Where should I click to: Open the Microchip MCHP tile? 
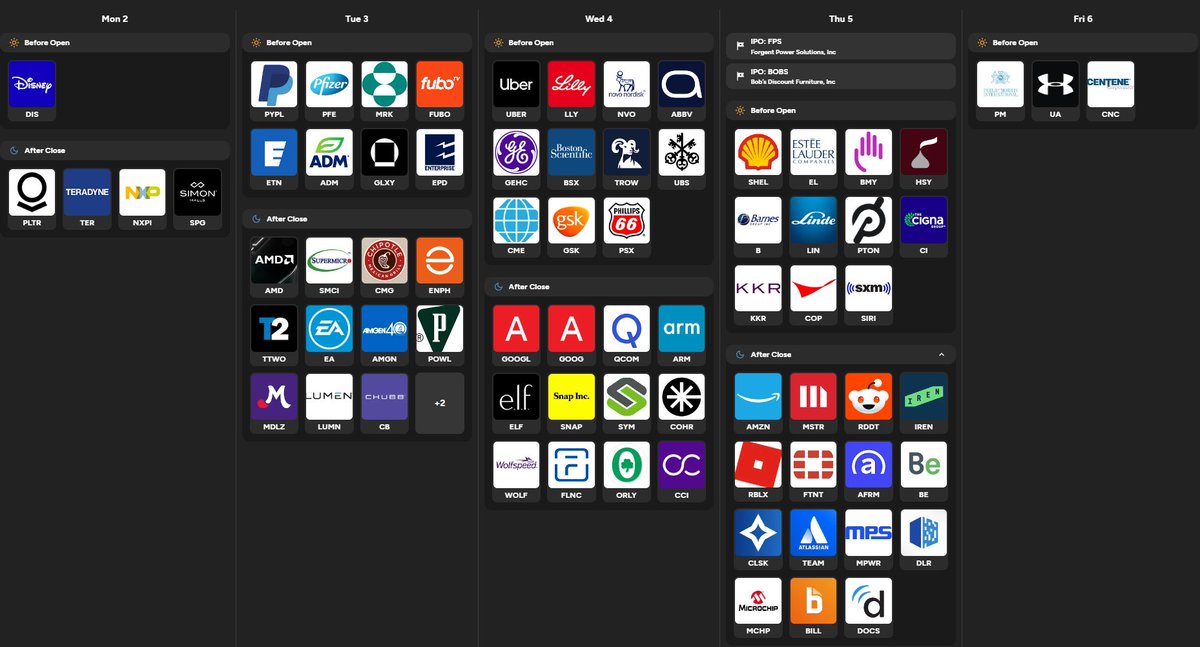[758, 607]
